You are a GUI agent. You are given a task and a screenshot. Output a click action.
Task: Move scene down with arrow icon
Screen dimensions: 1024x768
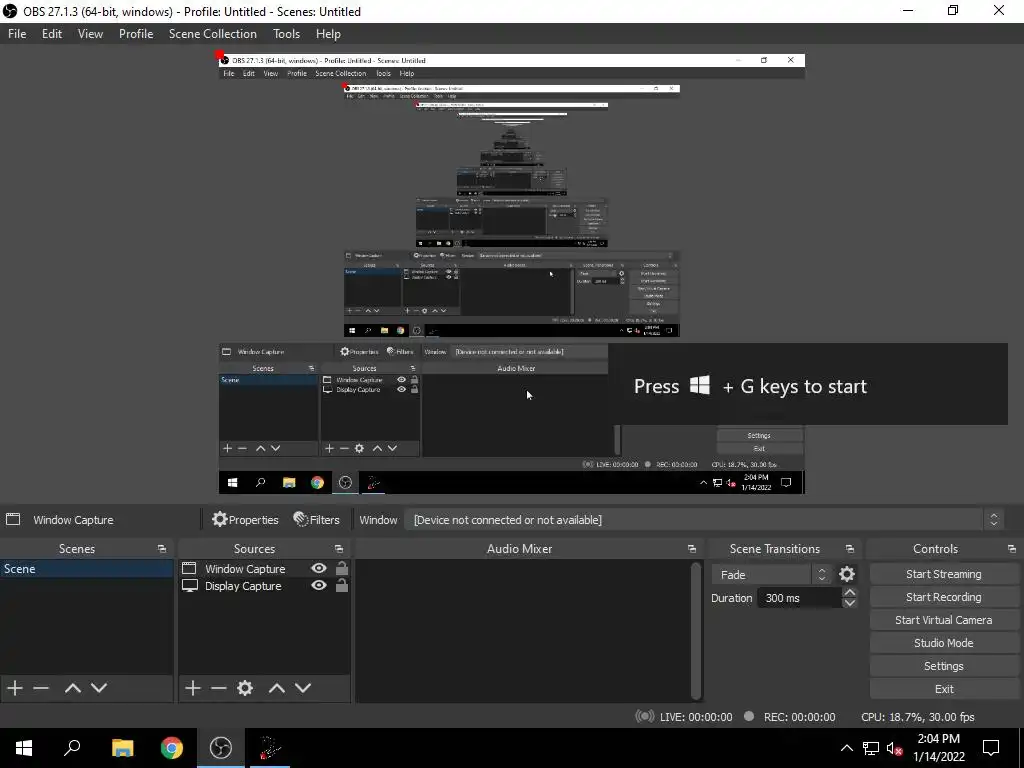[x=99, y=688]
